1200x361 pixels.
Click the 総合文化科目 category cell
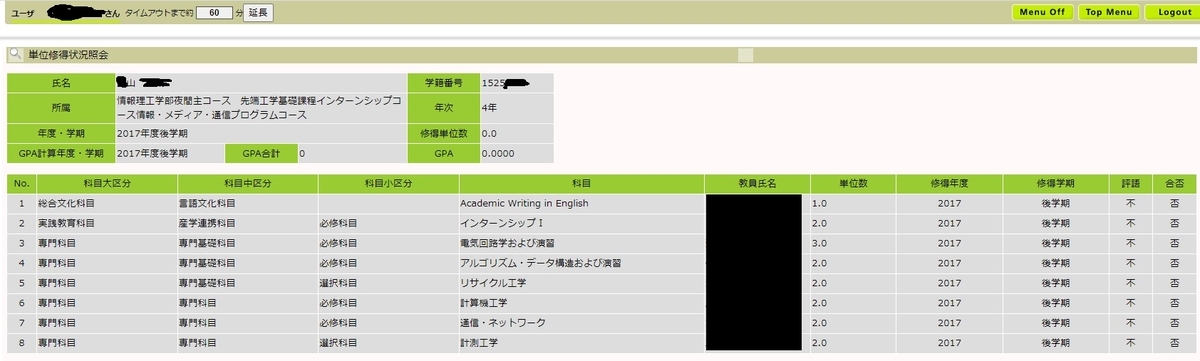click(106, 203)
